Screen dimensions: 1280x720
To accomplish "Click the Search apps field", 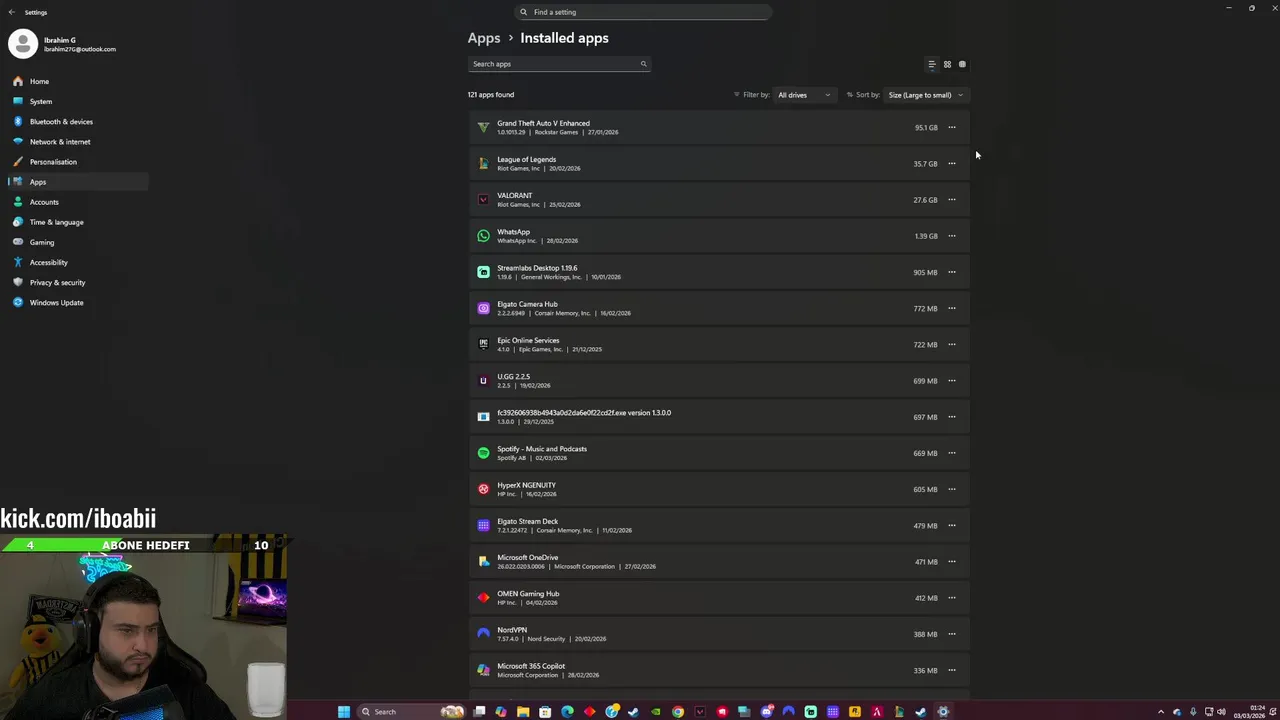I will [x=559, y=64].
